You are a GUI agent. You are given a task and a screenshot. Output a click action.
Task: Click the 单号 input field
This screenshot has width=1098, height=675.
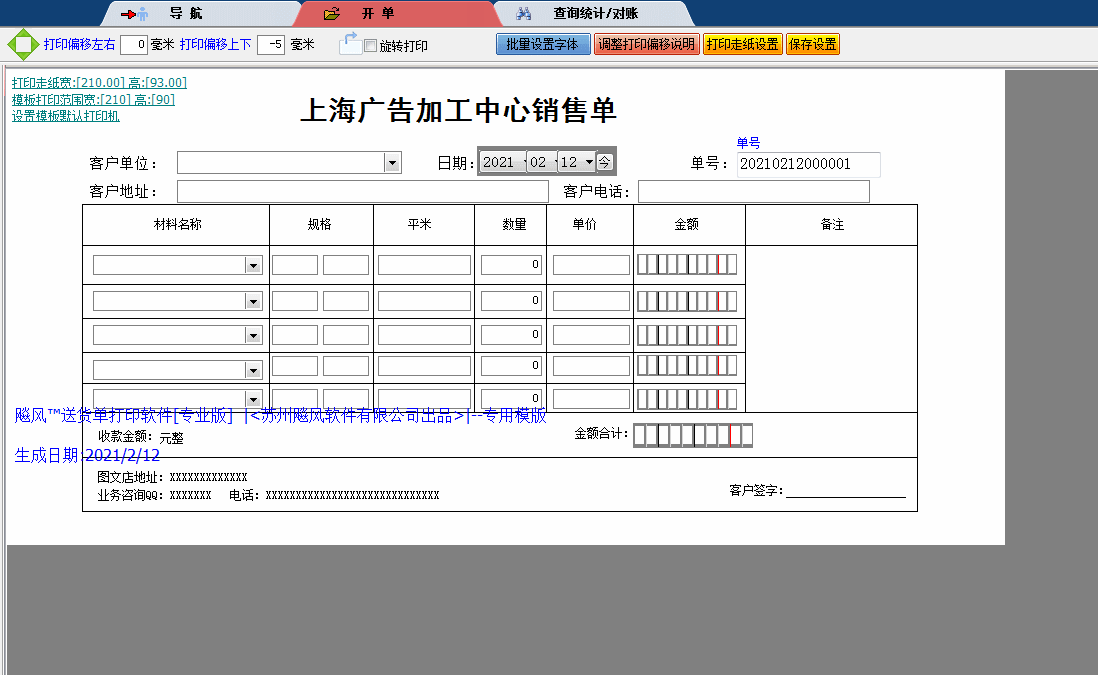click(x=808, y=165)
